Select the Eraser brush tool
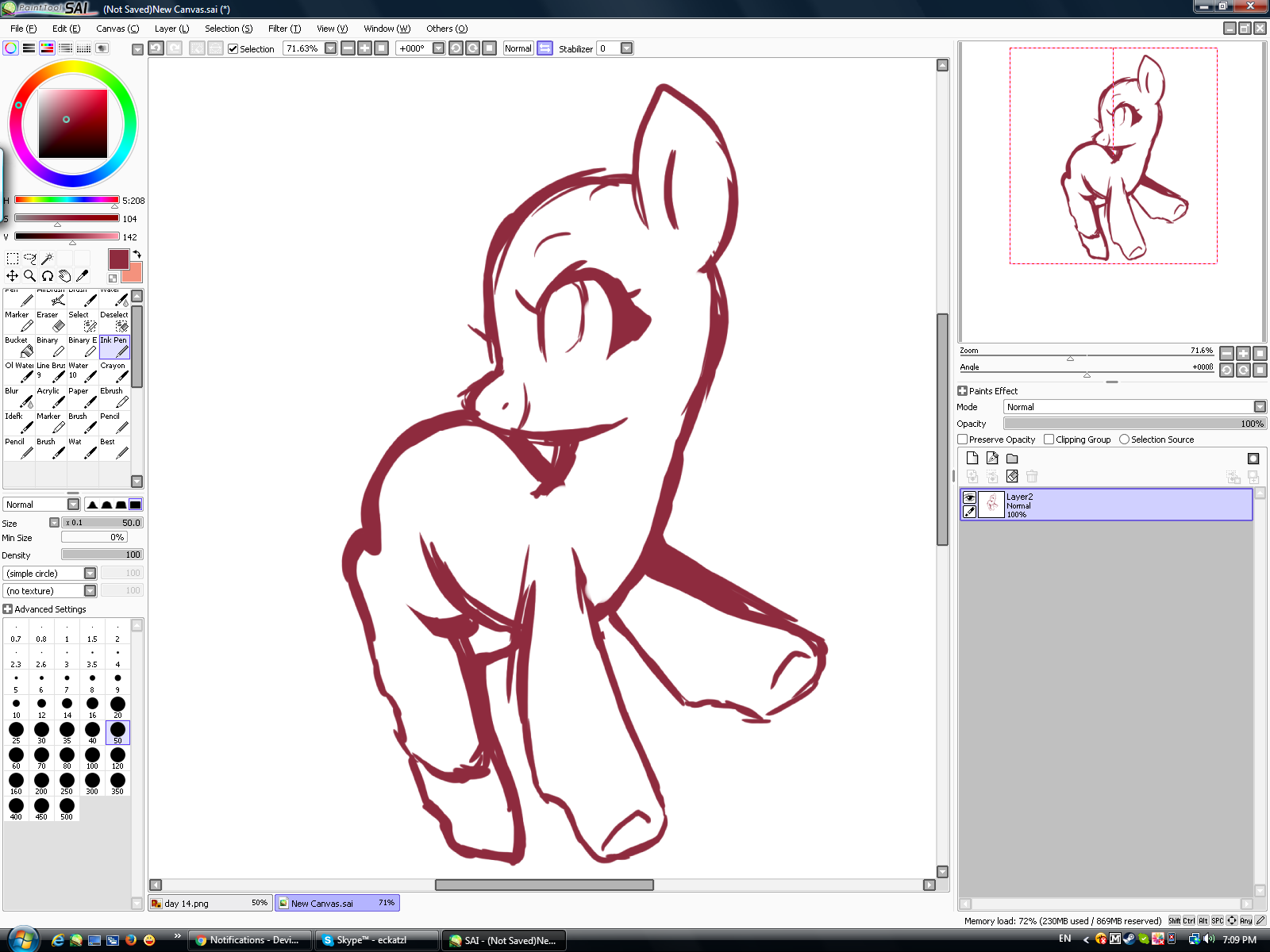Screen dimensions: 1270x952 [x=52, y=321]
